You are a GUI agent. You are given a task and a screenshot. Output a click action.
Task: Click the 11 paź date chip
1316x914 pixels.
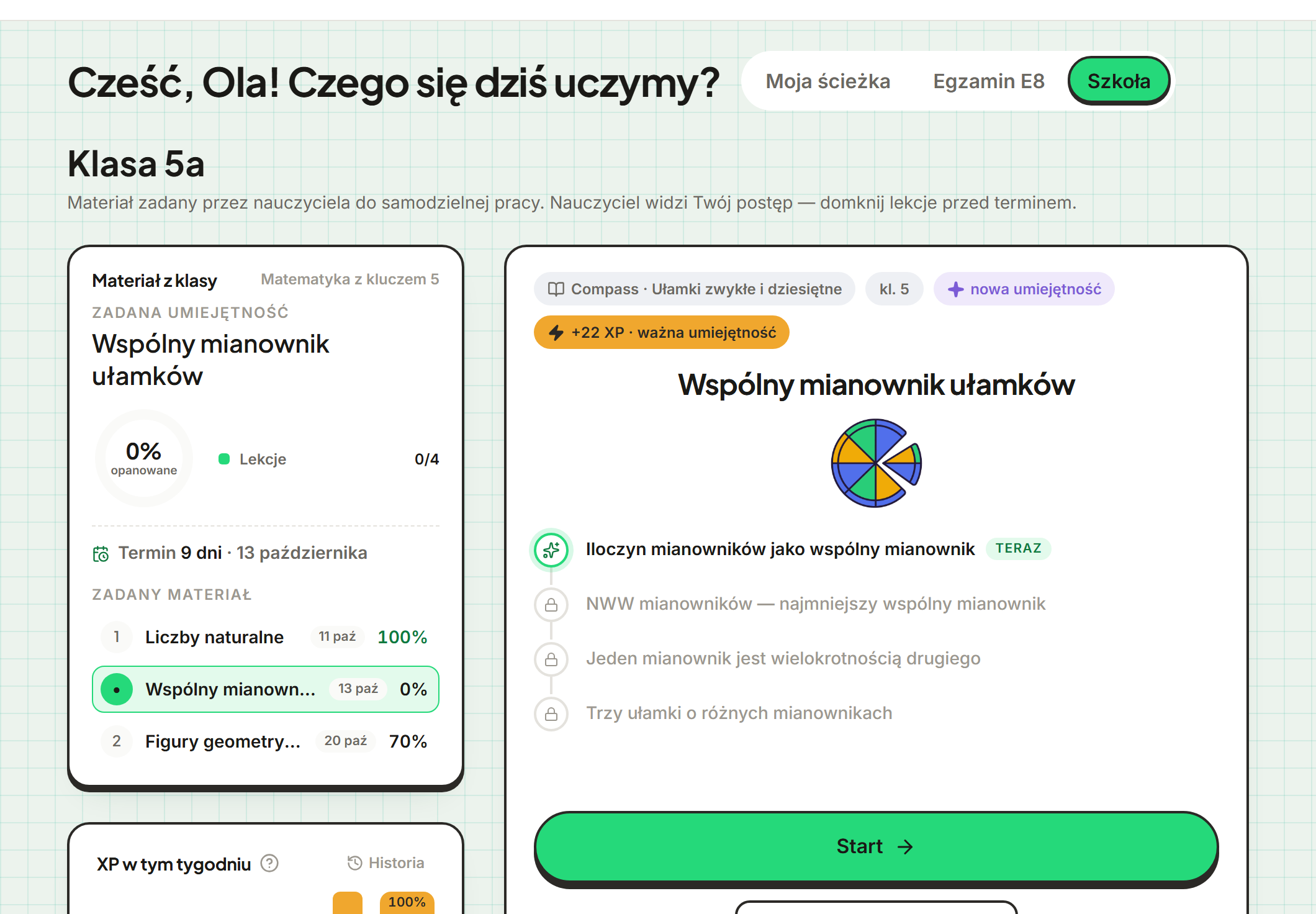[x=337, y=637]
